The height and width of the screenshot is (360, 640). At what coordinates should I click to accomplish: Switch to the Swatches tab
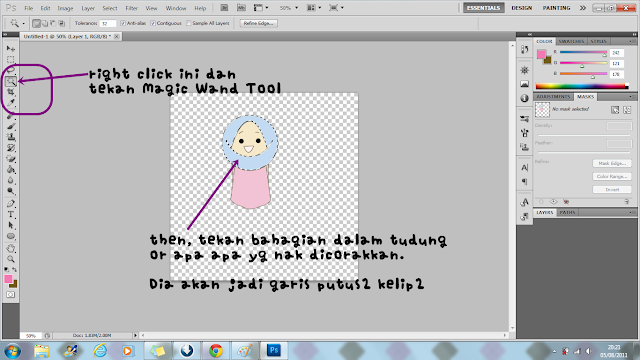(x=571, y=41)
